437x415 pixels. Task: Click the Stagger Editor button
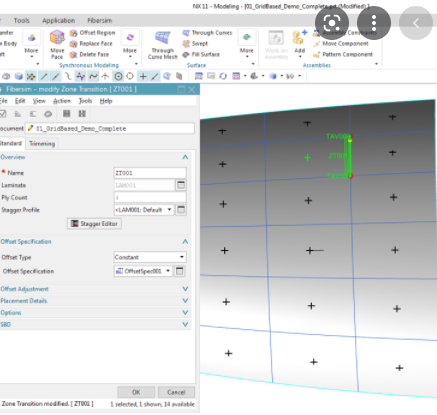point(94,224)
